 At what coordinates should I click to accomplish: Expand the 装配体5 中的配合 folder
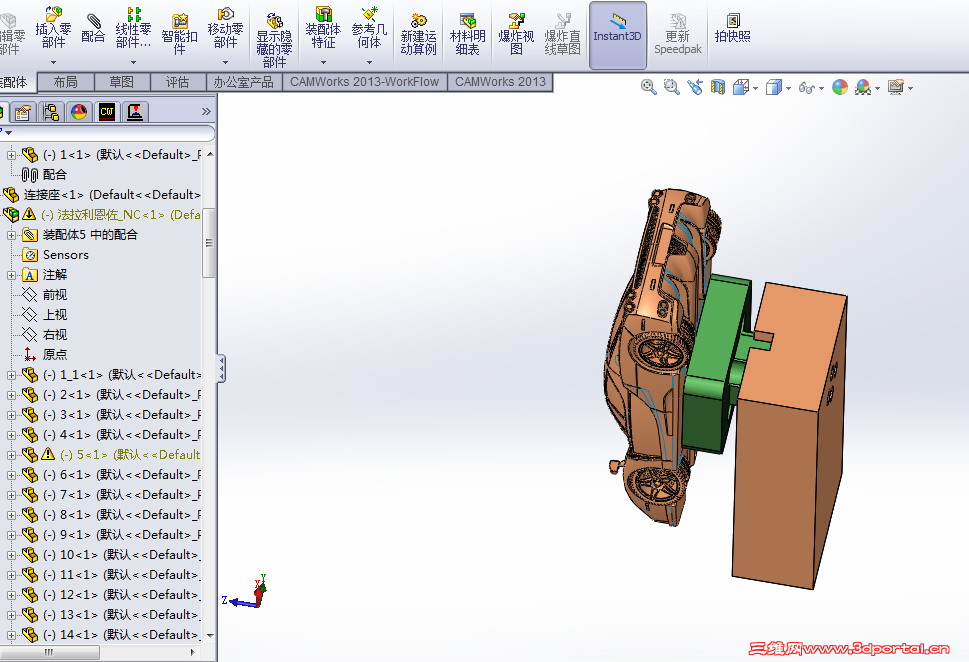click(11, 236)
